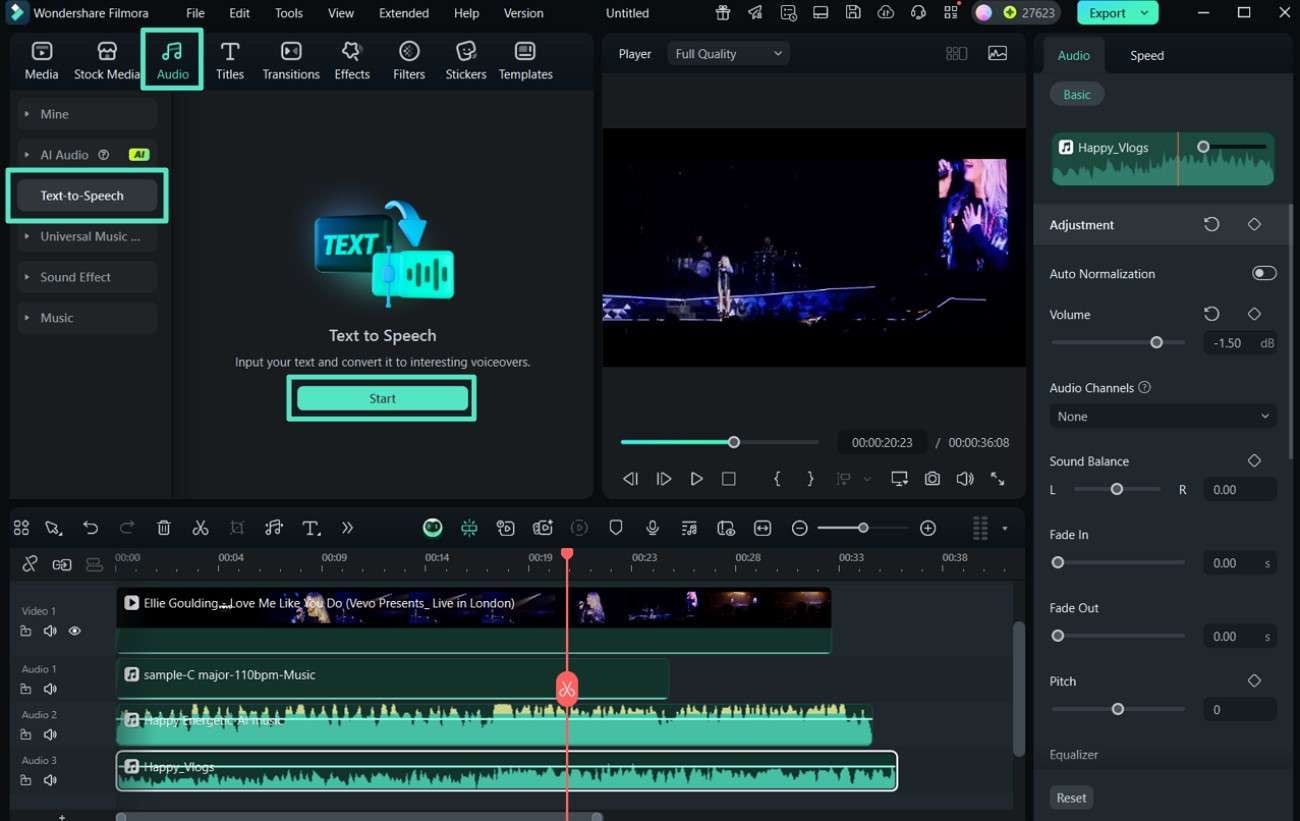Mute the Audio 3 track
This screenshot has height=821, width=1300.
[50, 780]
